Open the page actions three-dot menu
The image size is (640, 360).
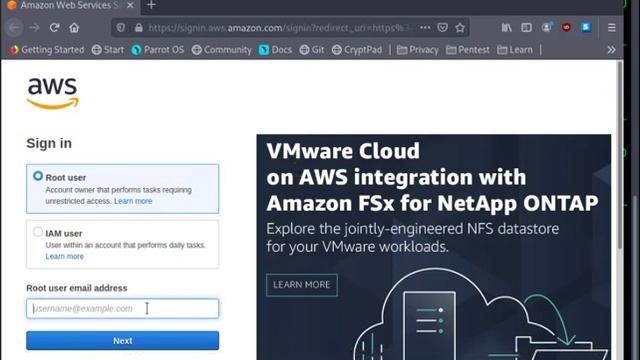pos(425,28)
